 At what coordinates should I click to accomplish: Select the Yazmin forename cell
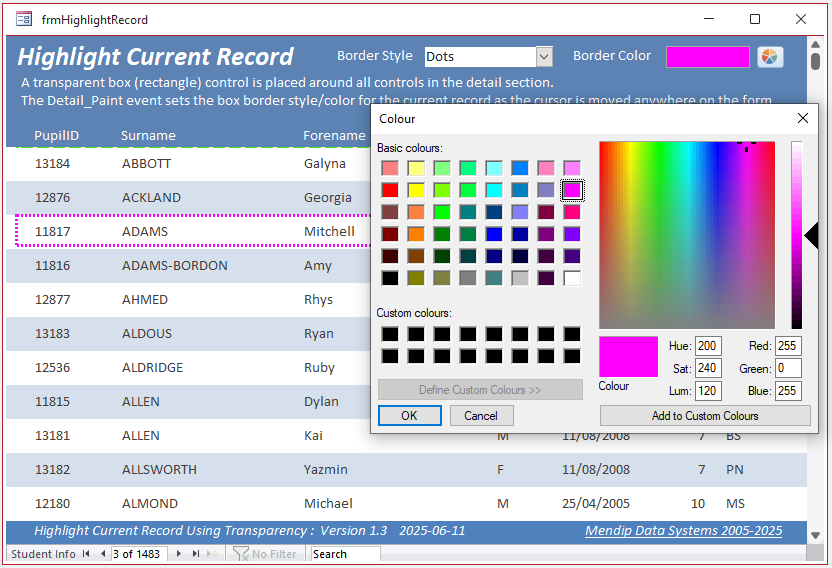point(325,469)
